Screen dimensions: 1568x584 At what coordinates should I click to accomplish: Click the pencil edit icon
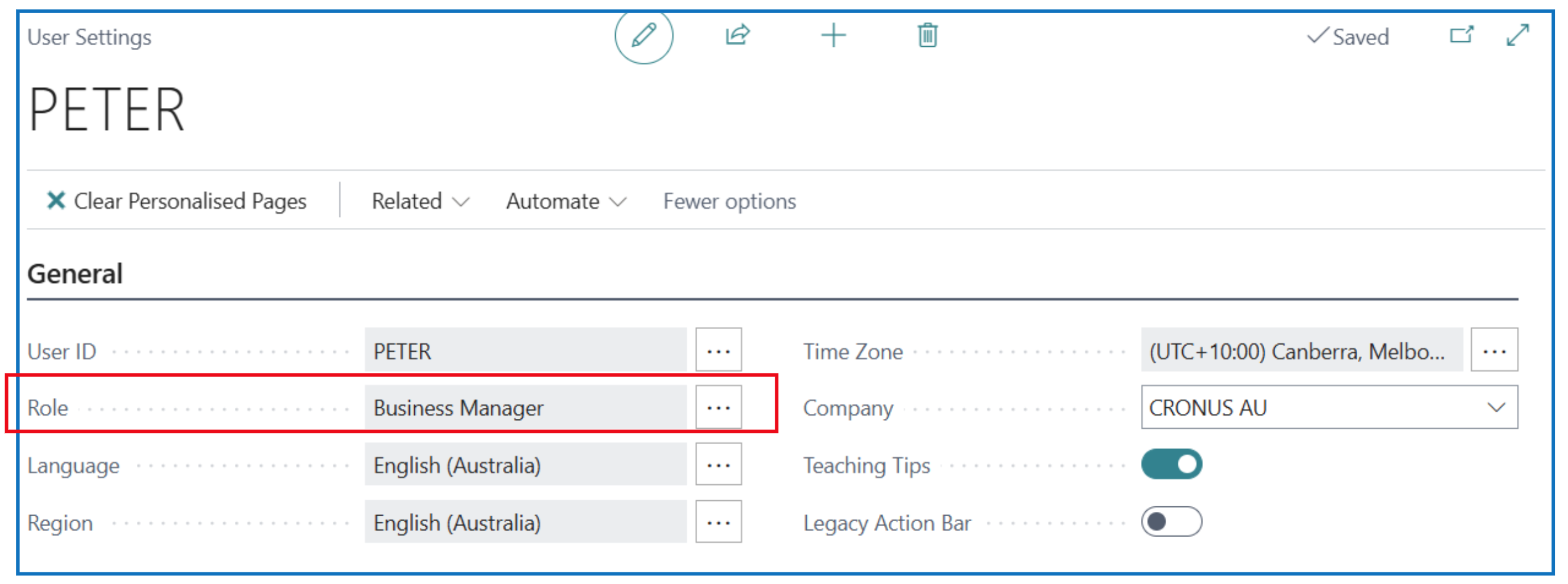(643, 36)
